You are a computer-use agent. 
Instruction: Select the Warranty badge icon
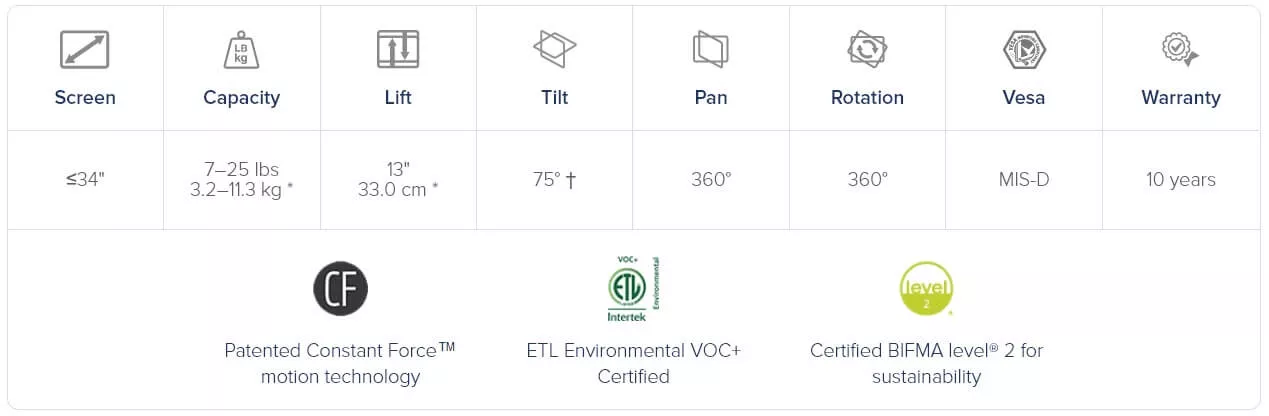(1180, 50)
